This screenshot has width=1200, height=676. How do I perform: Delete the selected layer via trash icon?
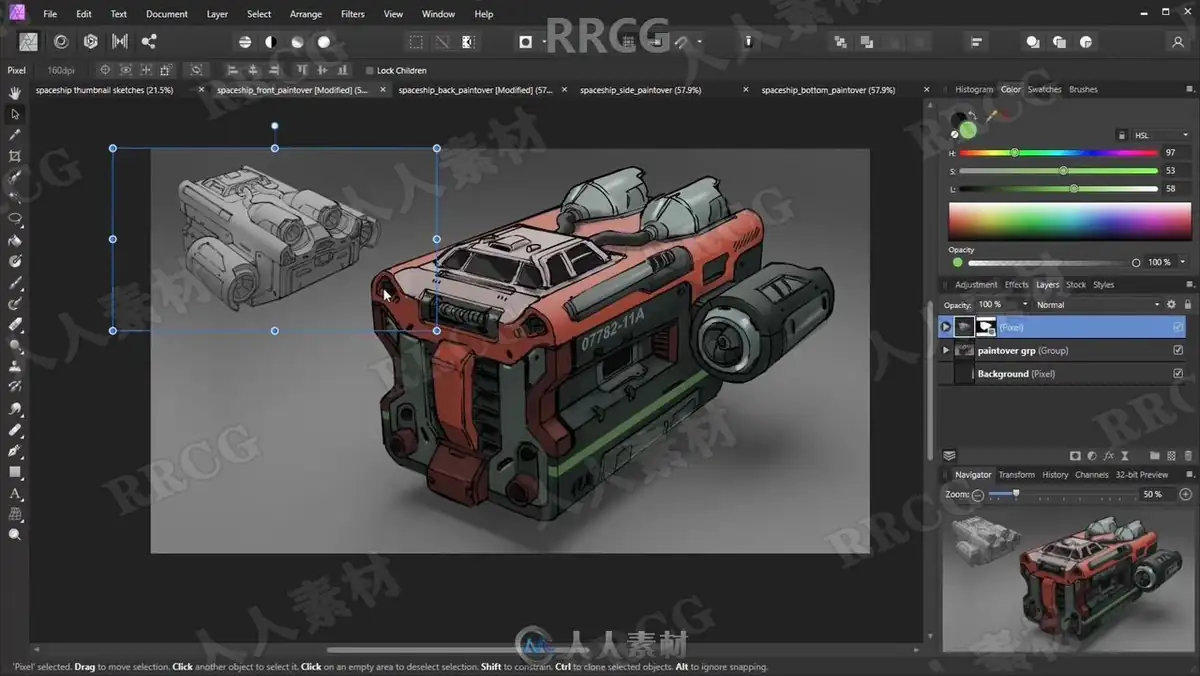point(1189,455)
